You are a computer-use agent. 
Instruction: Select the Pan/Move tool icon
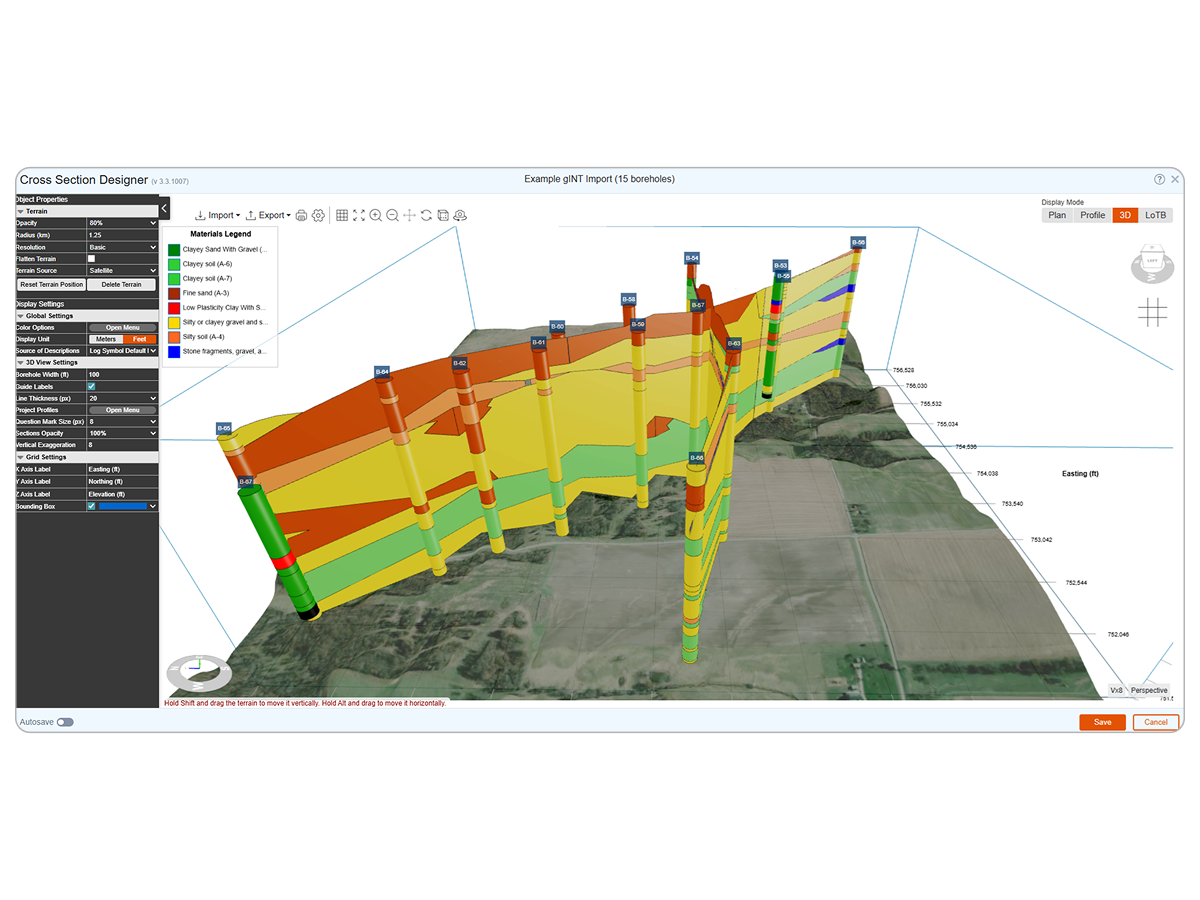(410, 215)
